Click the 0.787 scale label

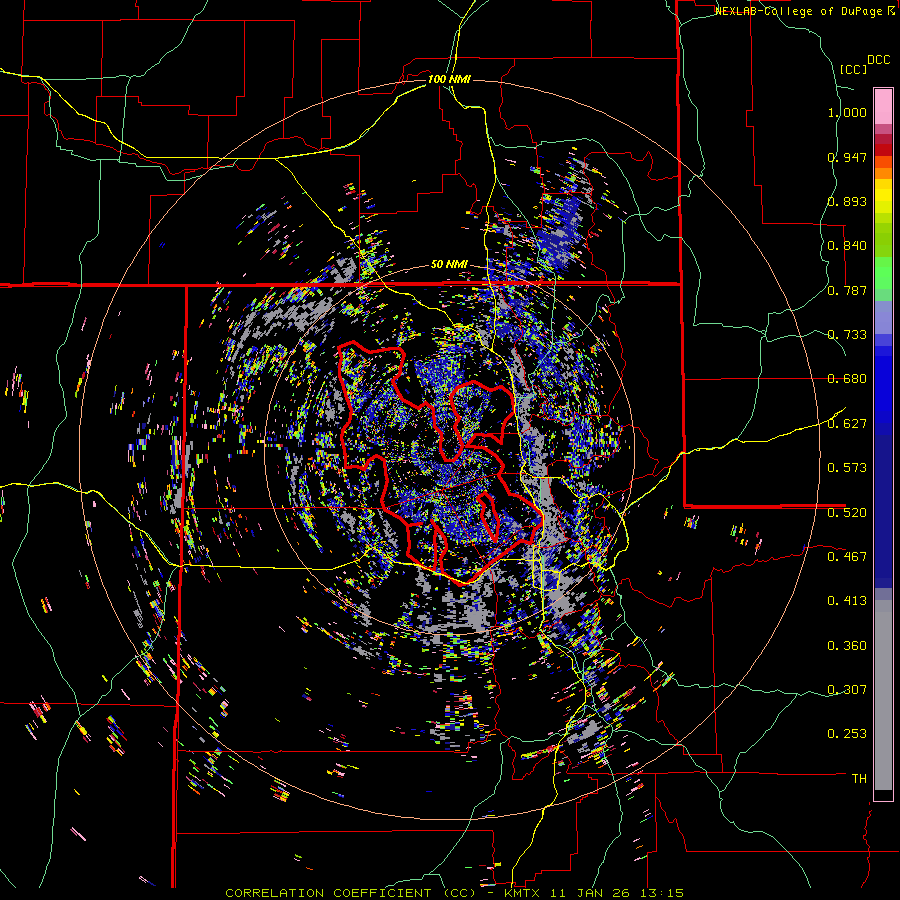pyautogui.click(x=847, y=290)
